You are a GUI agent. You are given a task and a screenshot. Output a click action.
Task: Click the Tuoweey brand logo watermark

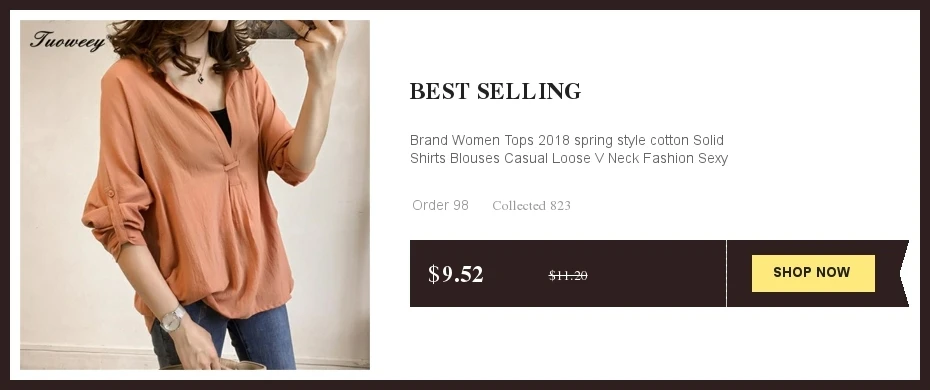coord(68,41)
